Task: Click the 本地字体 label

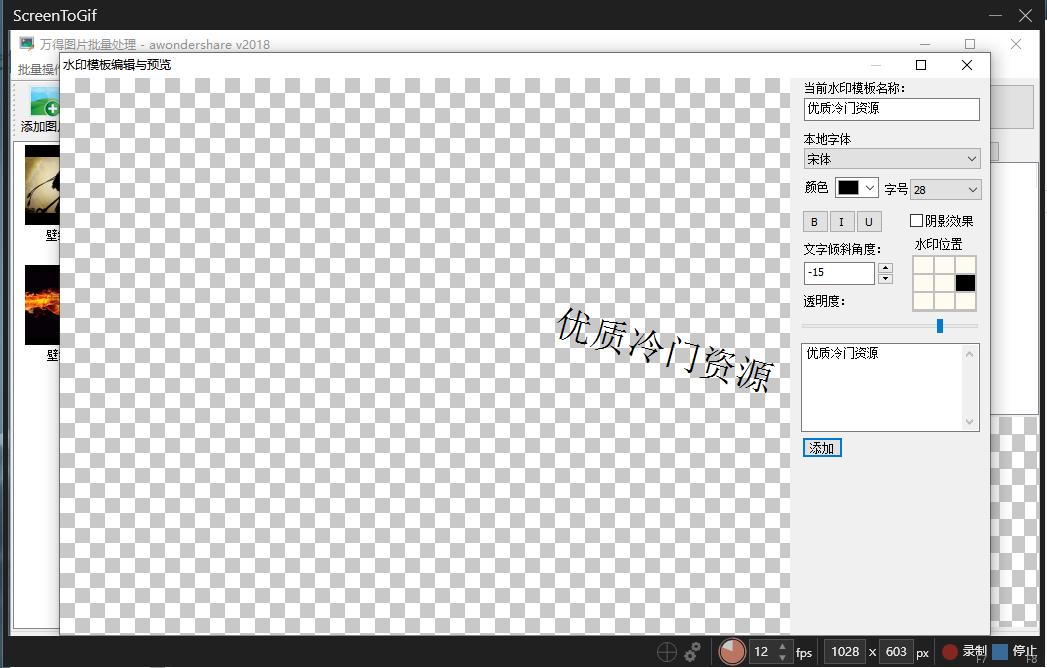Action: pyautogui.click(x=827, y=139)
